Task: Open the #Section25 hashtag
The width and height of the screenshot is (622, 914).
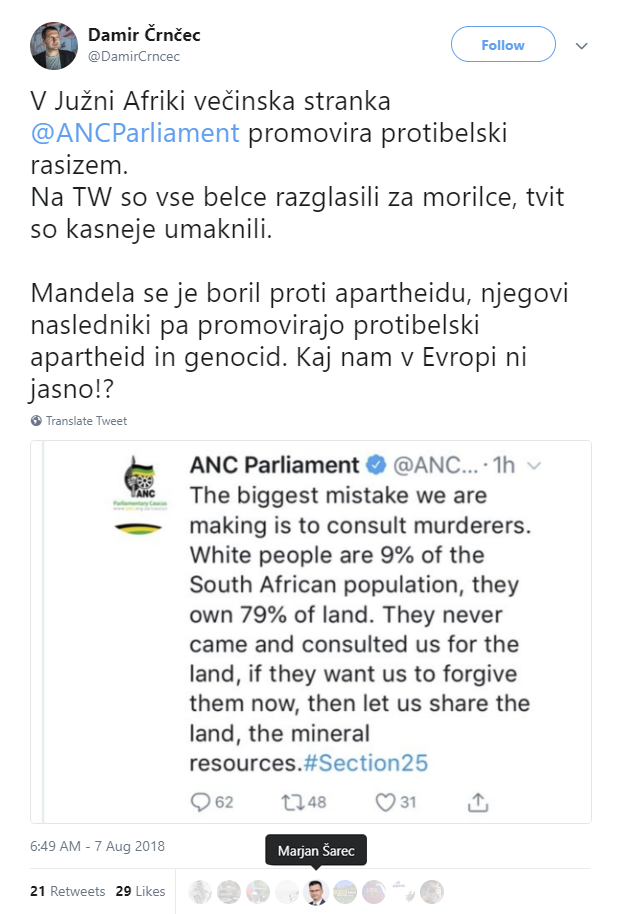Action: coord(366,763)
